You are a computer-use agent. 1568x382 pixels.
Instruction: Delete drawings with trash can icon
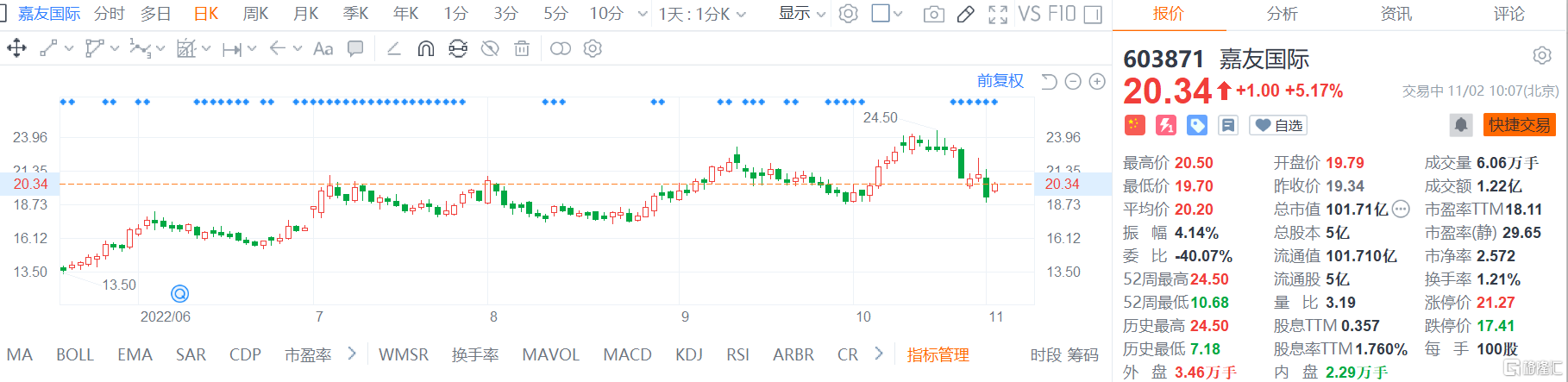point(522,48)
